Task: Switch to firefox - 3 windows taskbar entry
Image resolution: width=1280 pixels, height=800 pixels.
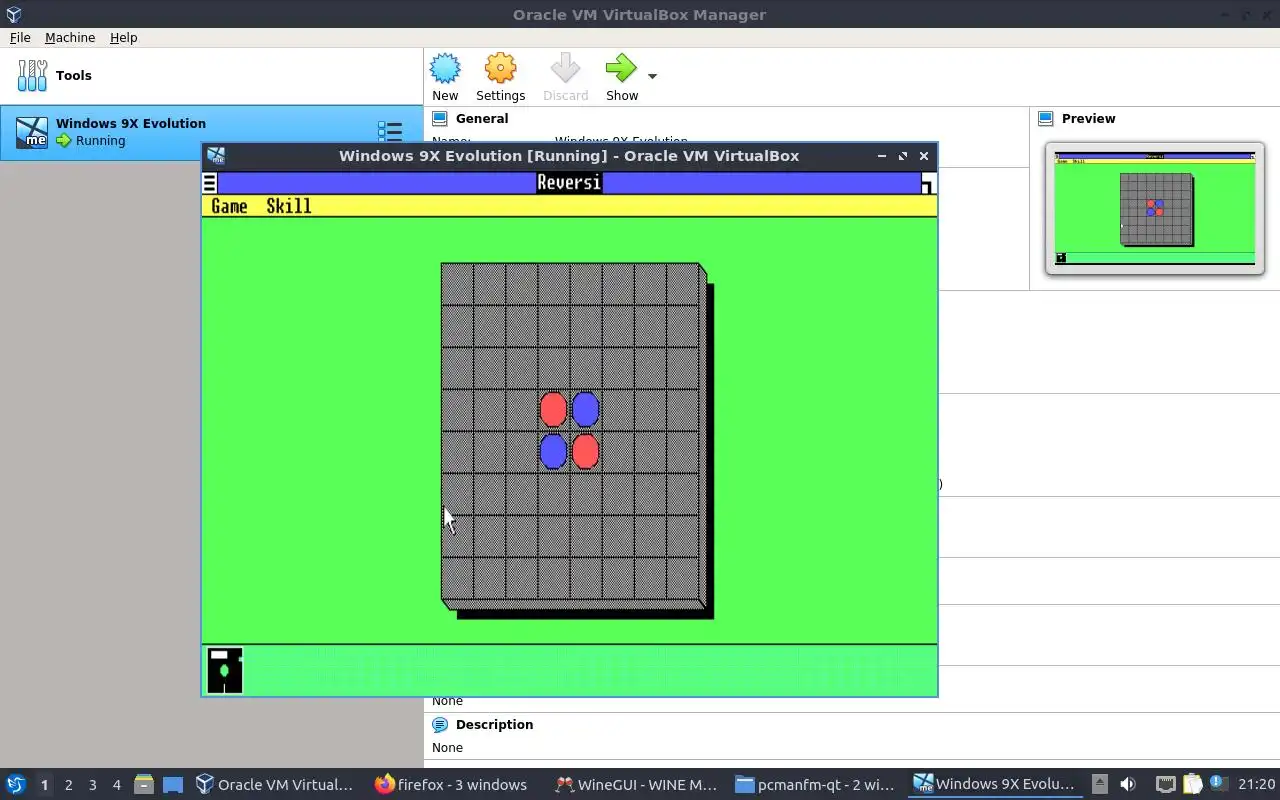Action: [453, 785]
